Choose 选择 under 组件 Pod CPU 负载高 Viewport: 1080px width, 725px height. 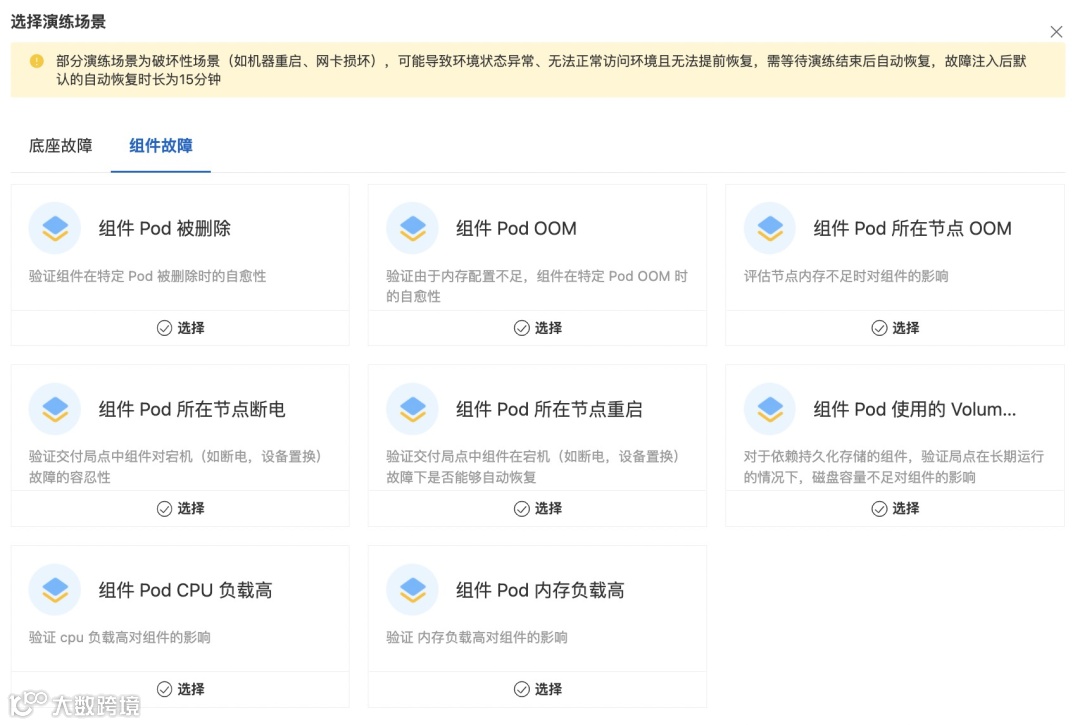coord(180,689)
